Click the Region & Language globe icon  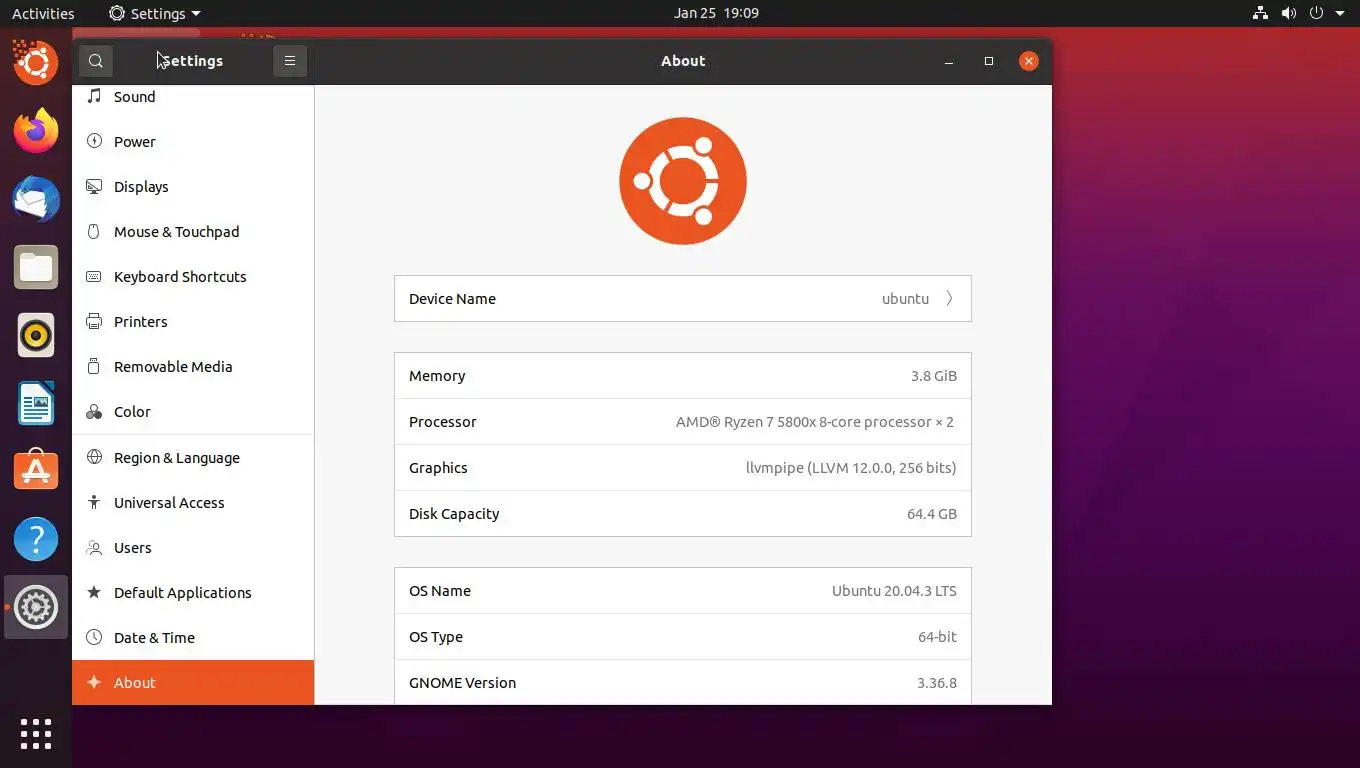coord(94,457)
